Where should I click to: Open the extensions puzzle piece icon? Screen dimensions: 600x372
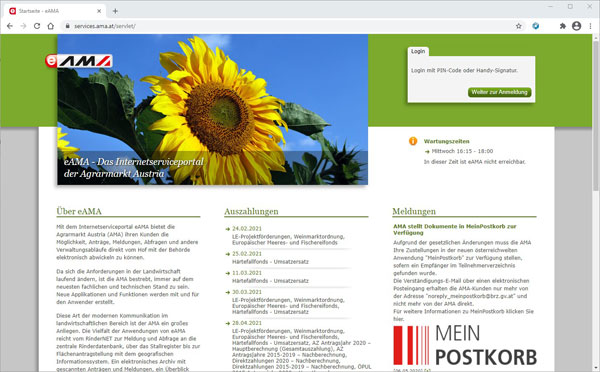(x=562, y=26)
